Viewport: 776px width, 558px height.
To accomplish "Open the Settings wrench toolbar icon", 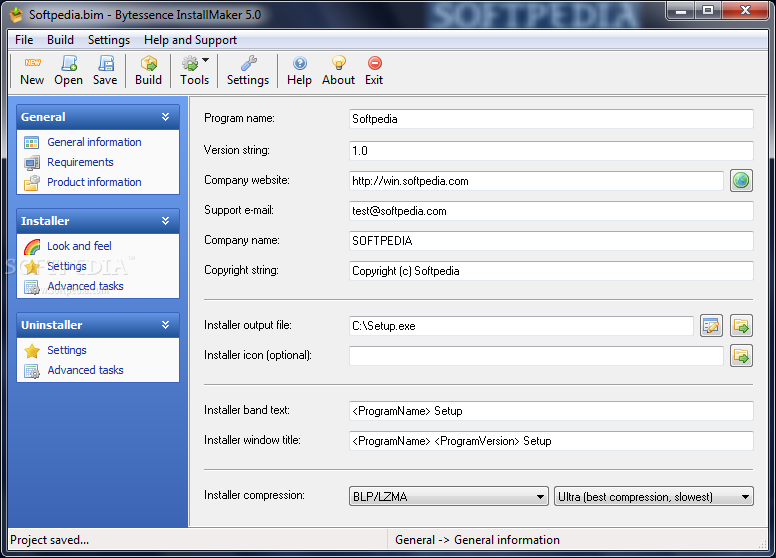I will pos(248,63).
